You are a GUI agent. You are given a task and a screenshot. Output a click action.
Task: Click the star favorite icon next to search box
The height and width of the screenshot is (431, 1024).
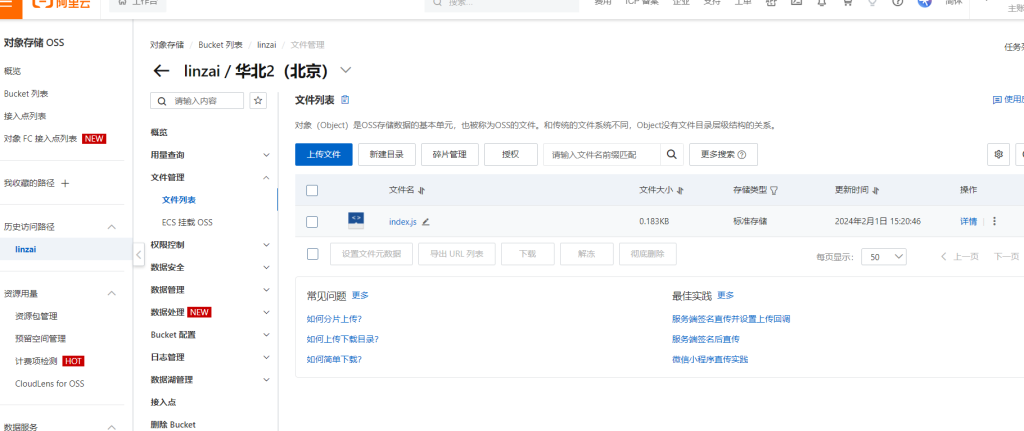(x=259, y=101)
